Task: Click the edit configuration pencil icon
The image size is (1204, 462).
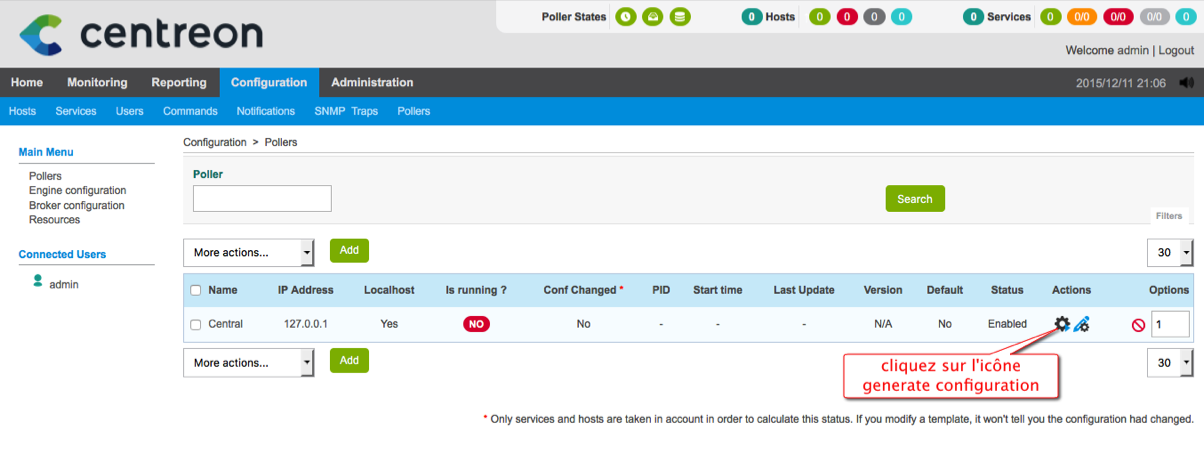Action: [1081, 324]
